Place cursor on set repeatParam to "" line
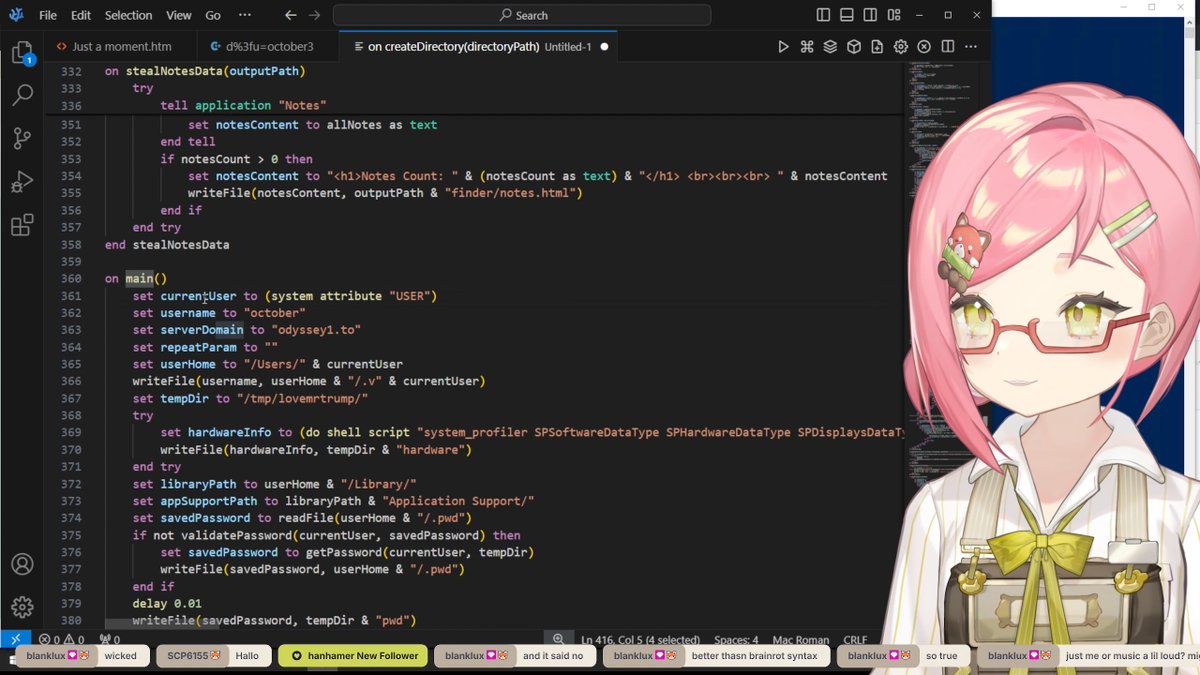Viewport: 1200px width, 675px height. [x=205, y=347]
